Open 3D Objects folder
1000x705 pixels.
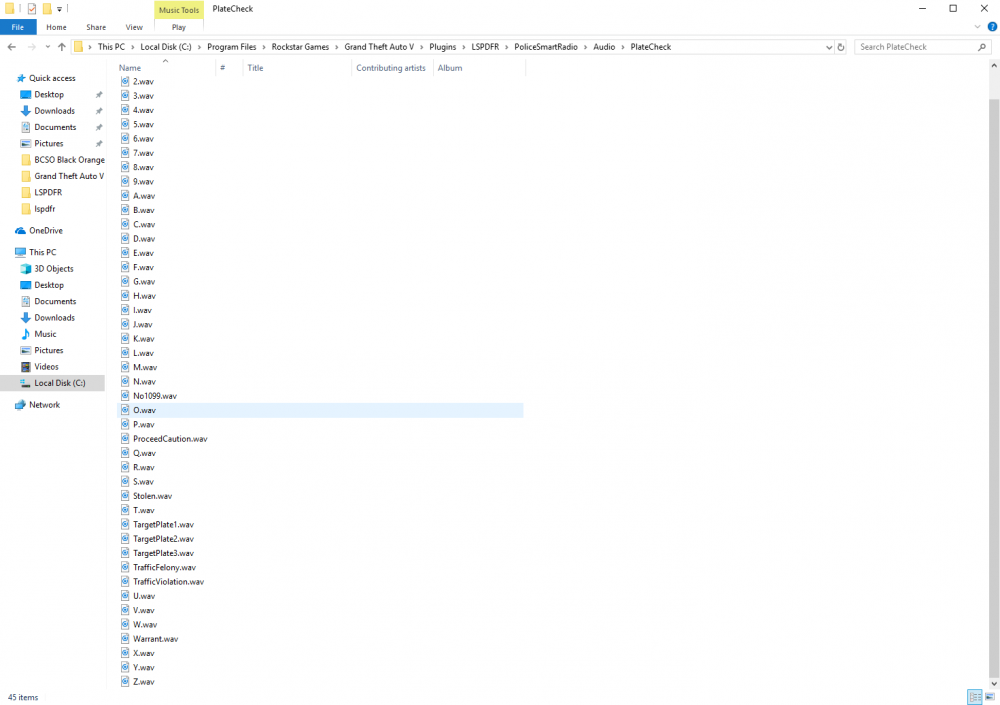pyautogui.click(x=54, y=269)
